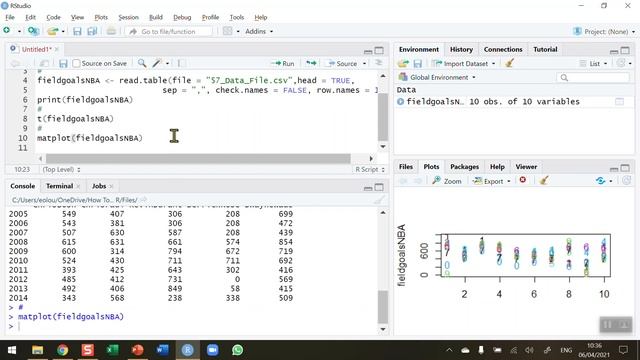640x360 pixels.
Task: Save workspace icon in Environment pane
Action: [418, 64]
